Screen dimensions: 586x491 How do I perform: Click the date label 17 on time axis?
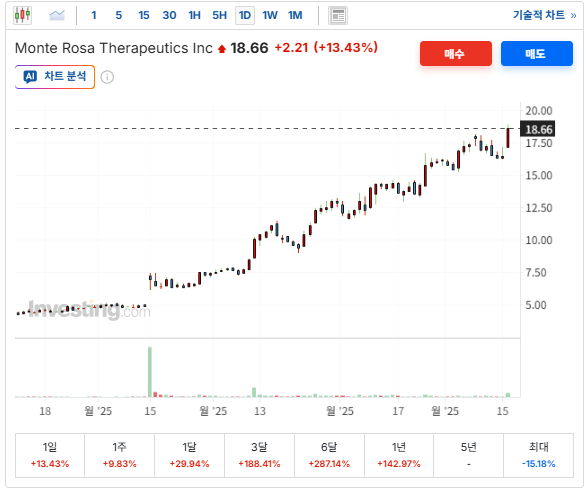point(398,411)
